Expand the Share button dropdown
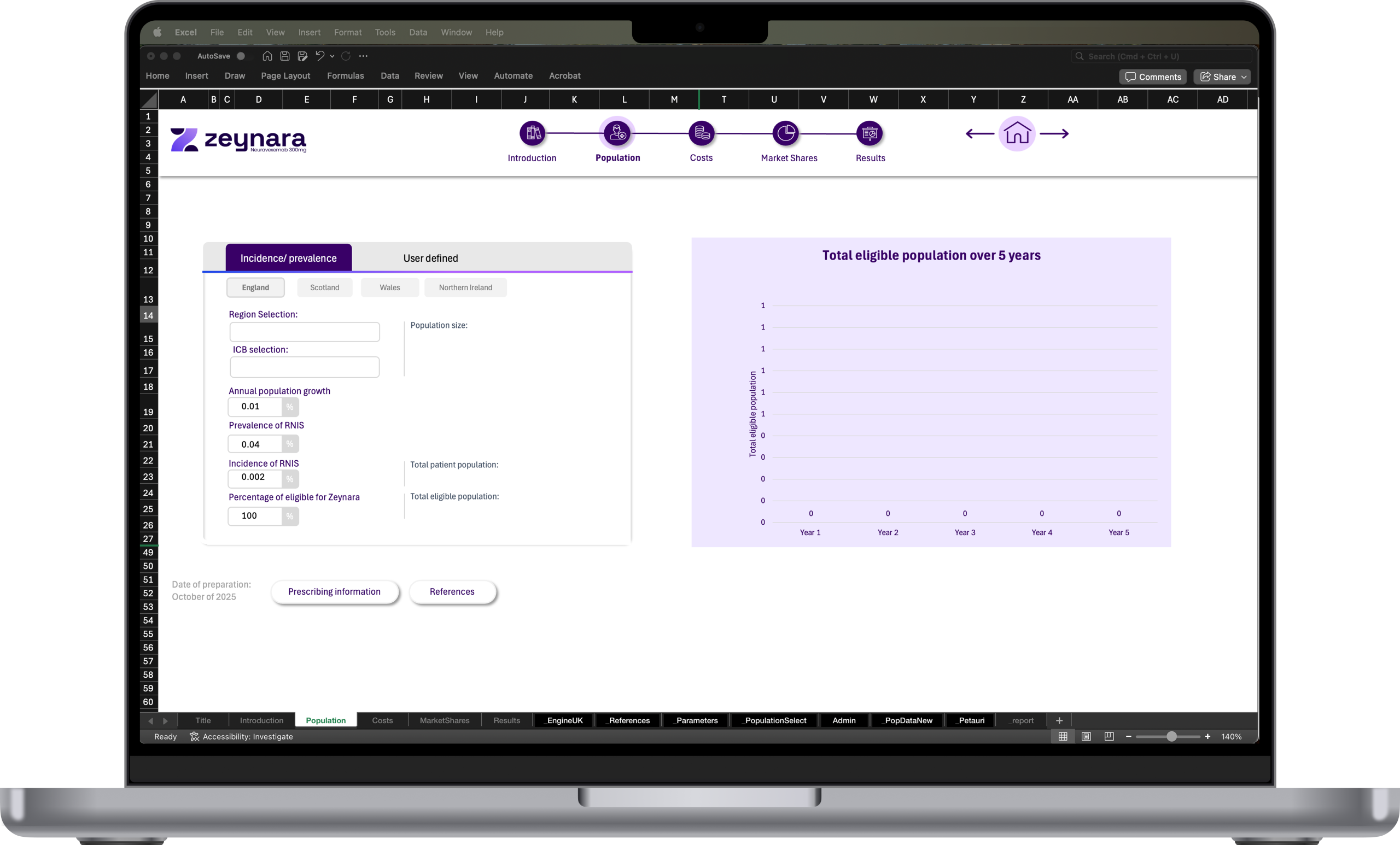Image resolution: width=1400 pixels, height=845 pixels. click(x=1244, y=77)
